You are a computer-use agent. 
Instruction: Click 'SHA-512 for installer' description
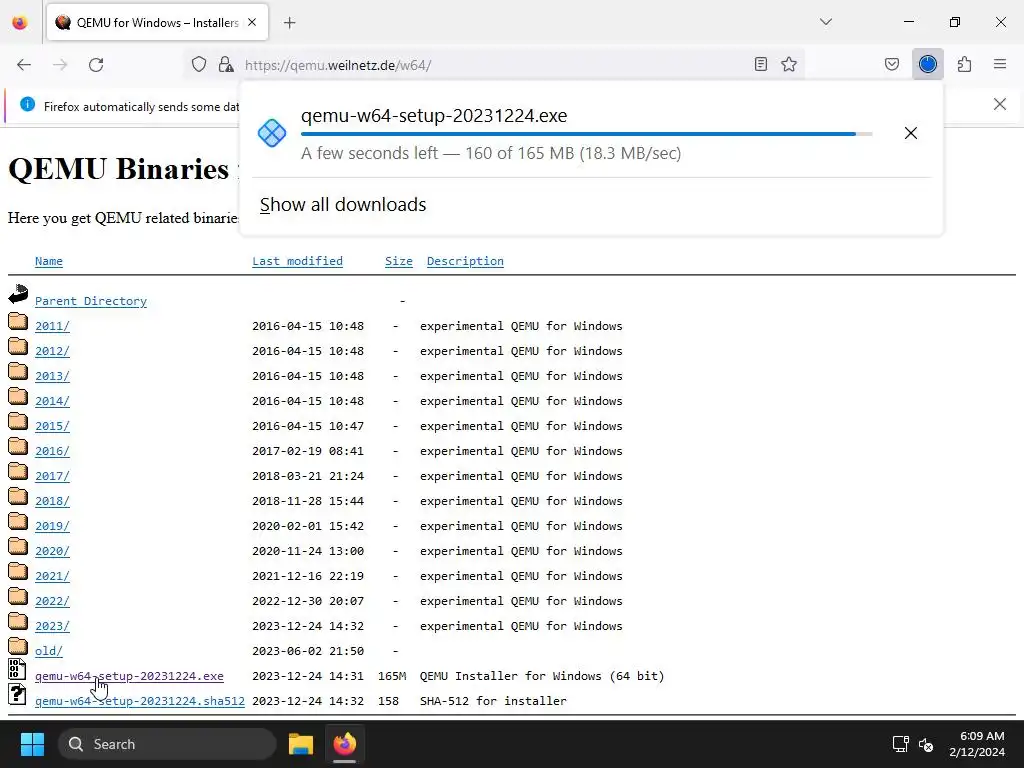tap(493, 701)
